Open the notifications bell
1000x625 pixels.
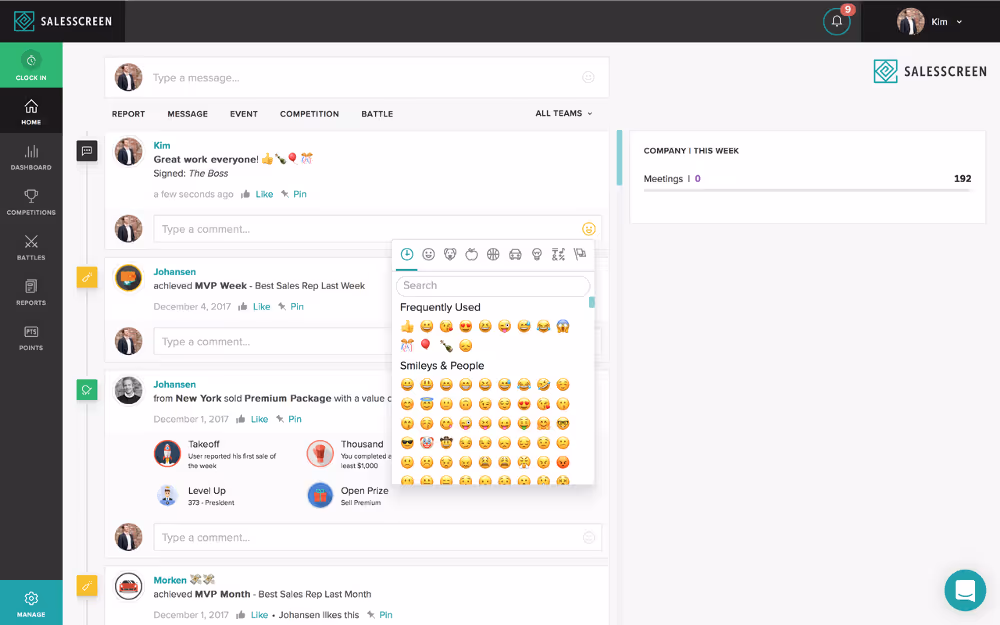(x=836, y=22)
